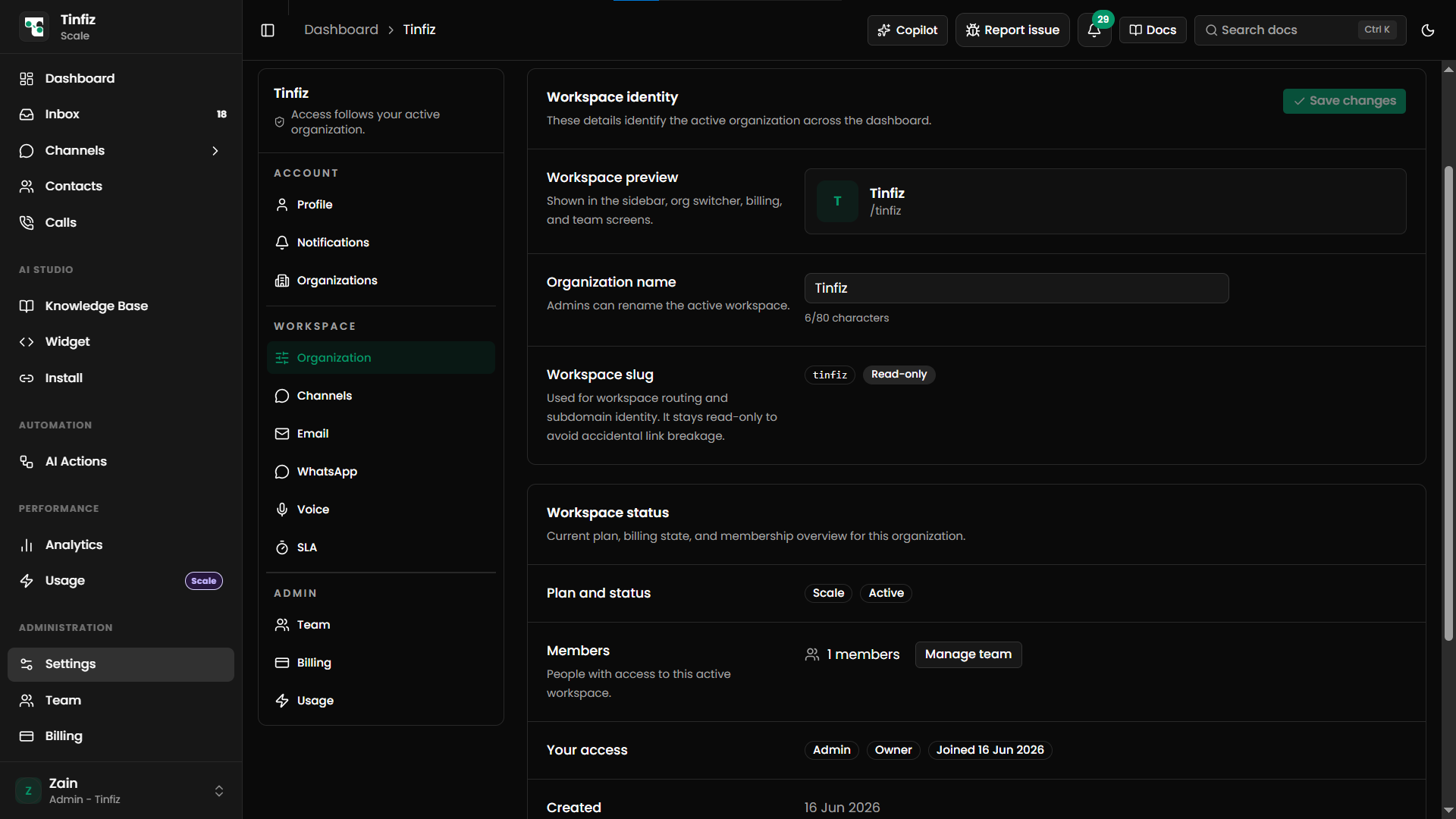Viewport: 1456px width, 819px height.
Task: Click the Report issue button
Action: (1012, 30)
